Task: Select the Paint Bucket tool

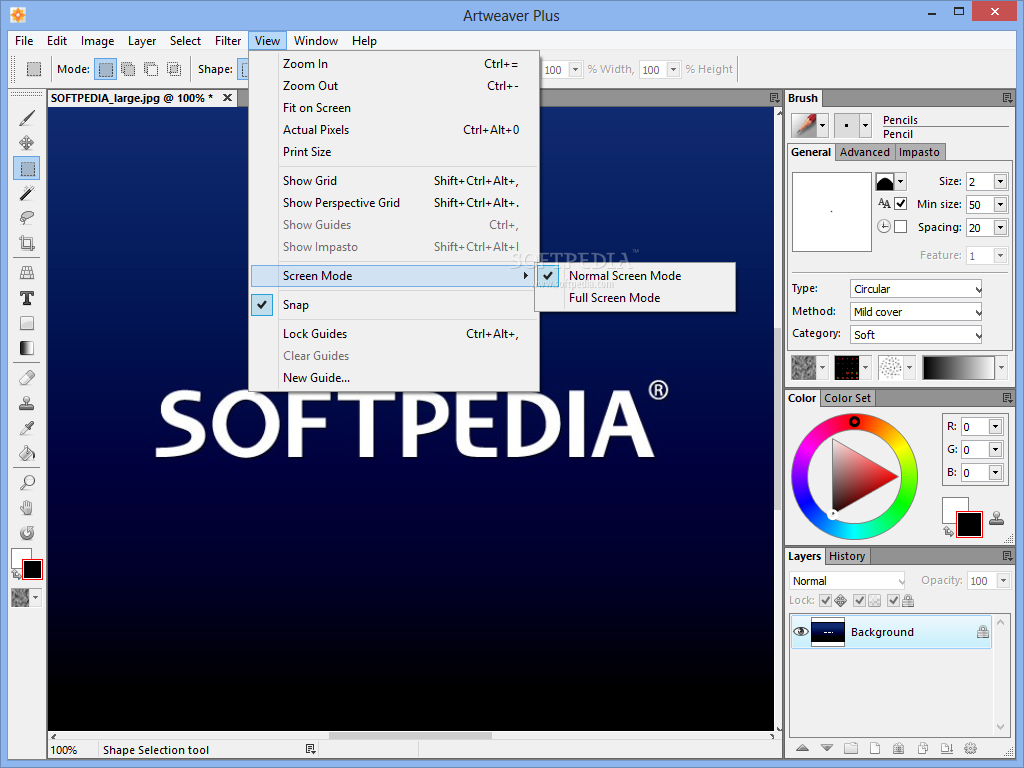Action: (27, 453)
